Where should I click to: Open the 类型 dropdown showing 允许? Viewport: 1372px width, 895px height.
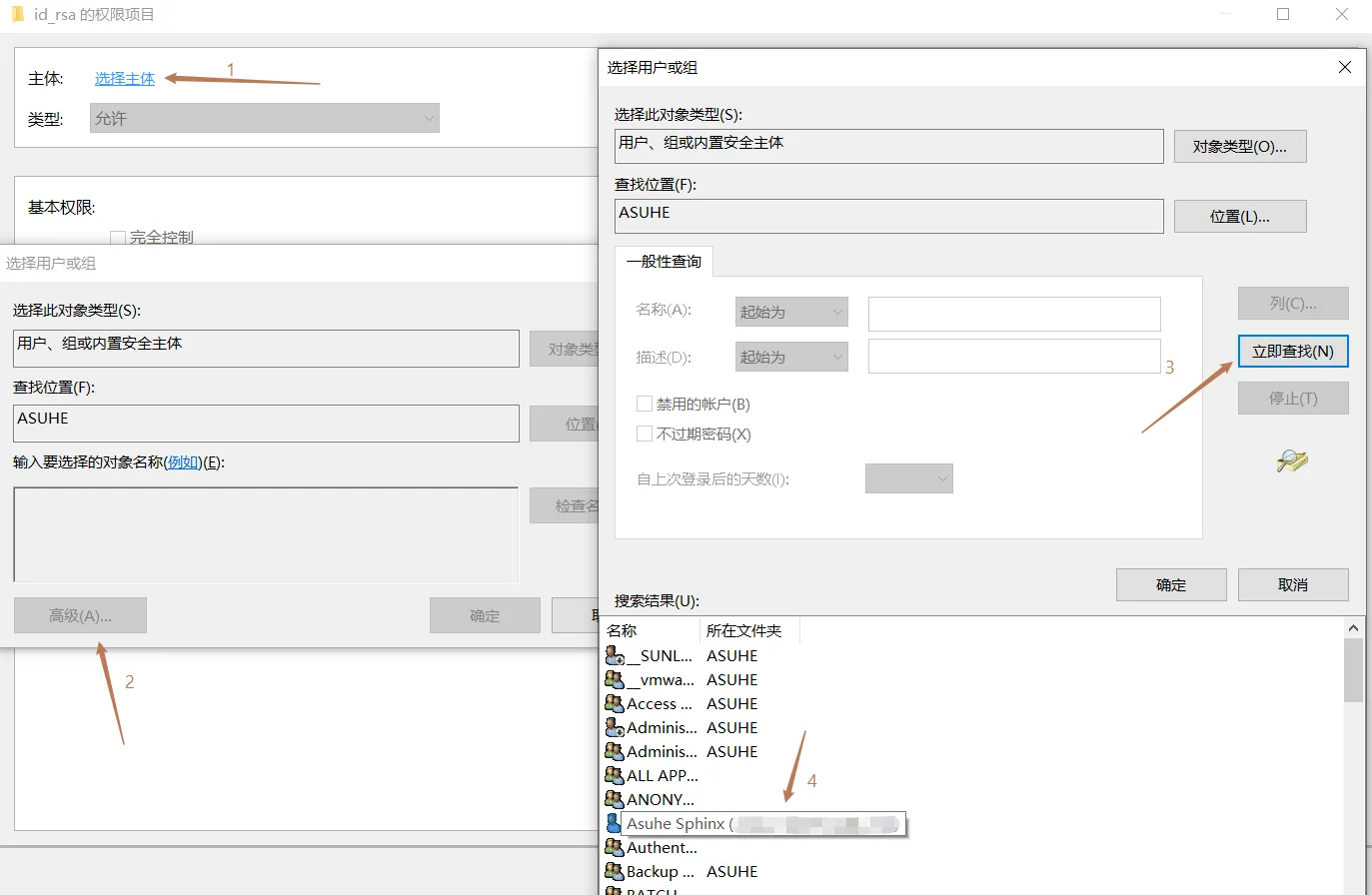point(265,118)
